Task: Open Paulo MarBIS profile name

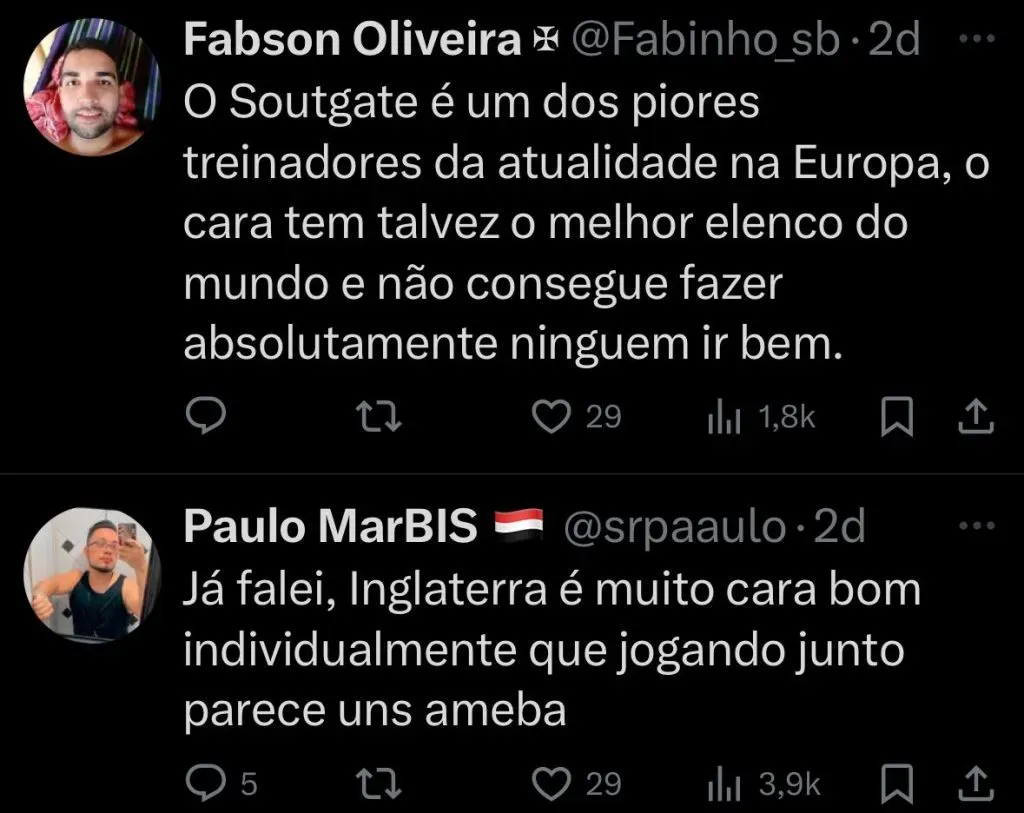Action: (330, 527)
